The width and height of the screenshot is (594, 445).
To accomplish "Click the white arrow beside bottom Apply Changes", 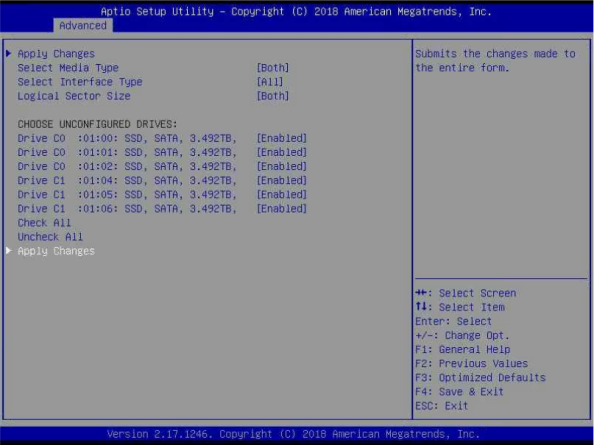I will [9, 250].
